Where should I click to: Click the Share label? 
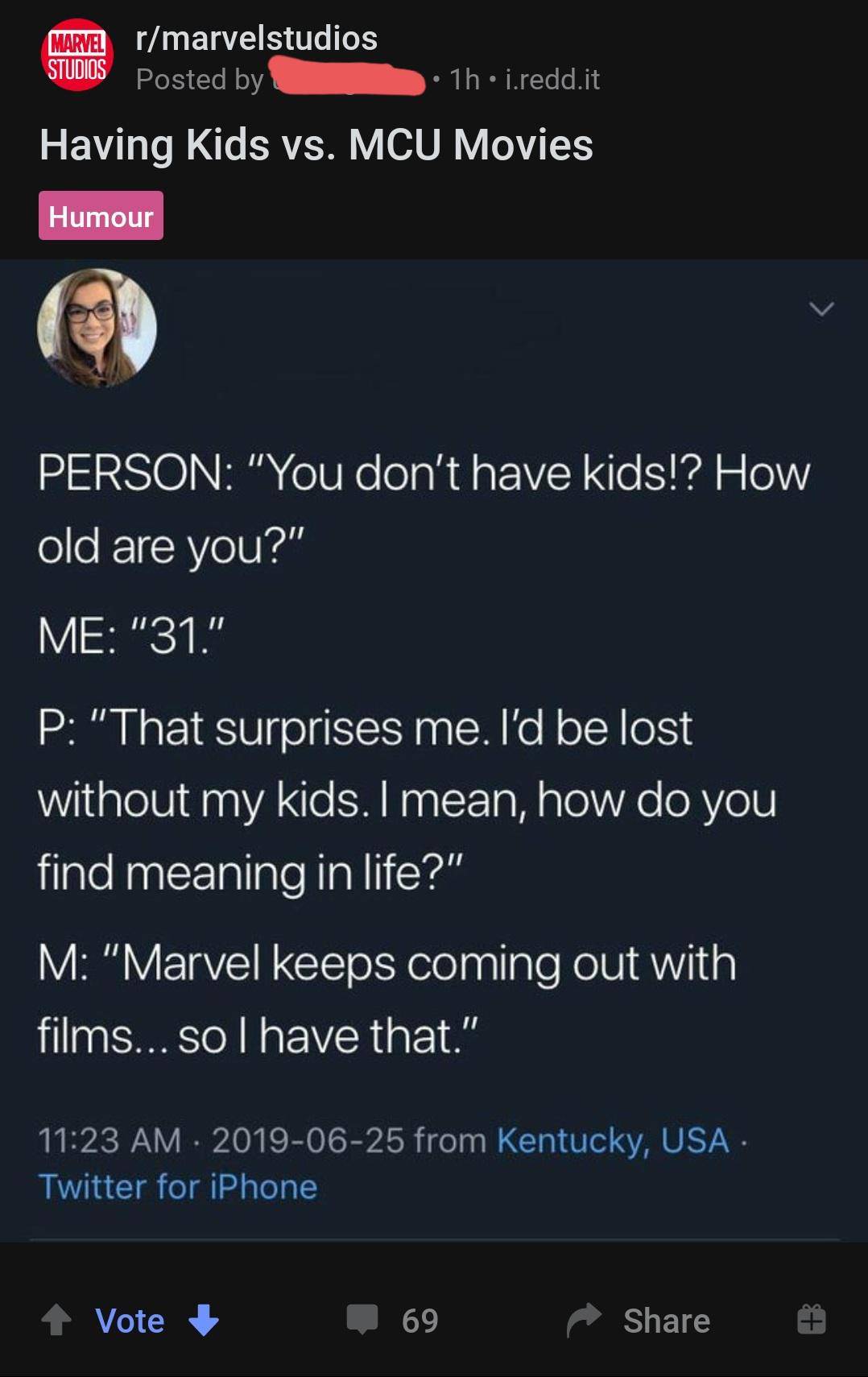667,1321
